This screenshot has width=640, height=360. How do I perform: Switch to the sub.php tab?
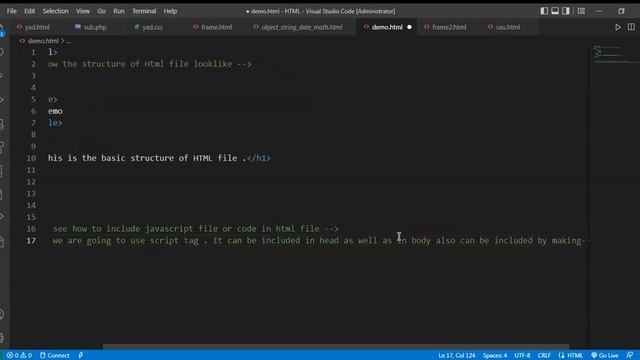pos(95,27)
